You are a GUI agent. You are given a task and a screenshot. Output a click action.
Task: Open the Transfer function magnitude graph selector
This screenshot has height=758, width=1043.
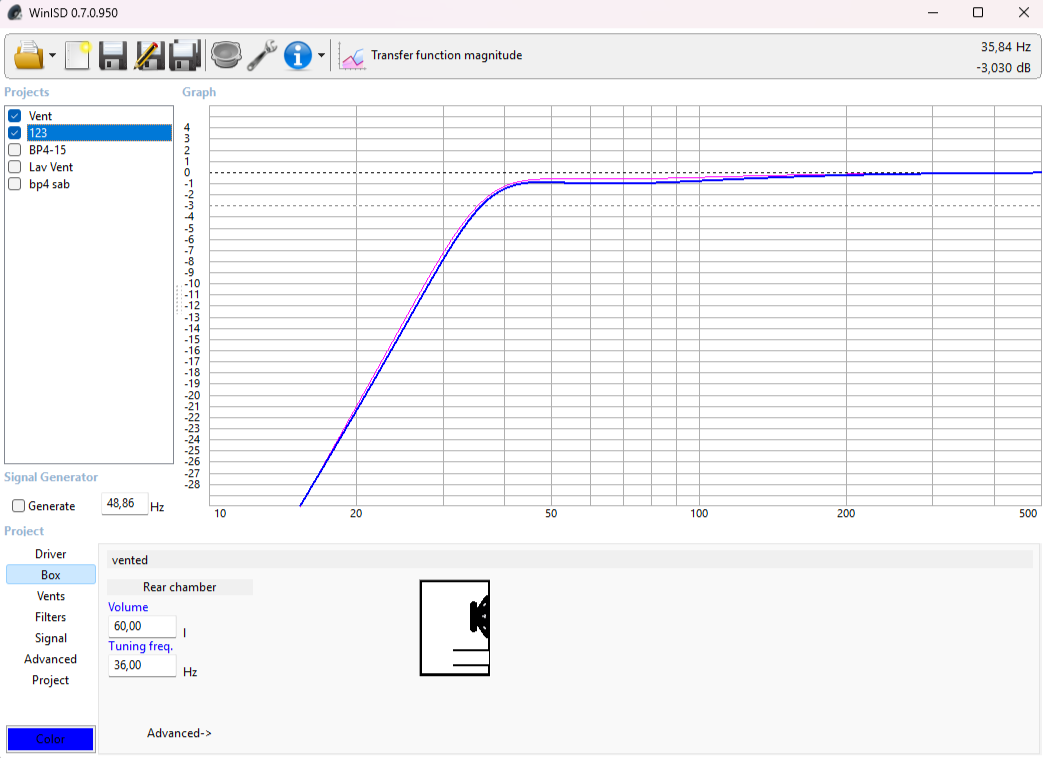[446, 55]
